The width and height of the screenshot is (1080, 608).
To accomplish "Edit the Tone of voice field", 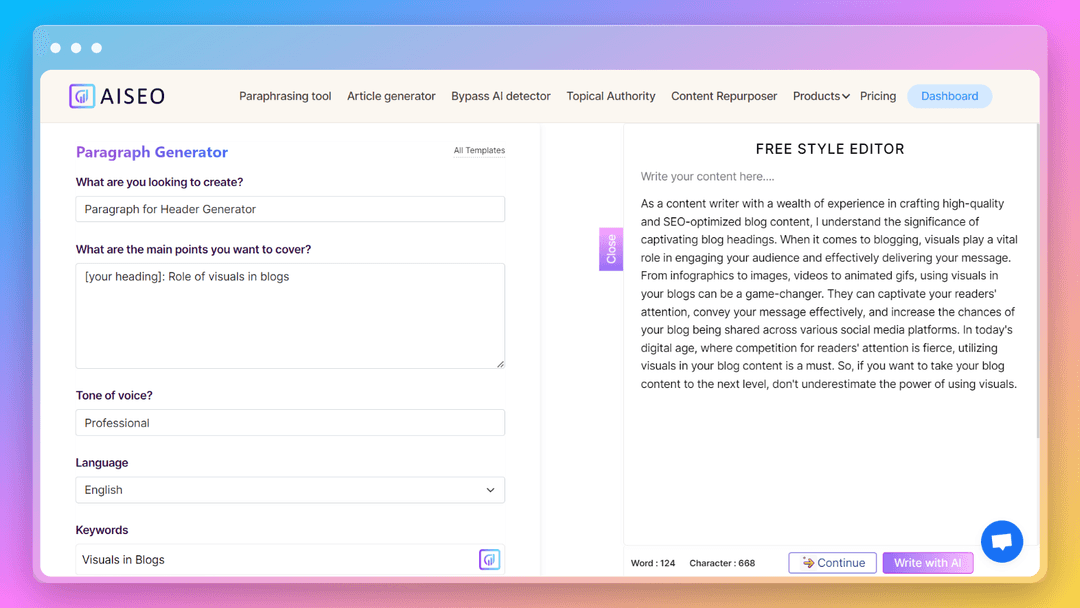I will 290,423.
